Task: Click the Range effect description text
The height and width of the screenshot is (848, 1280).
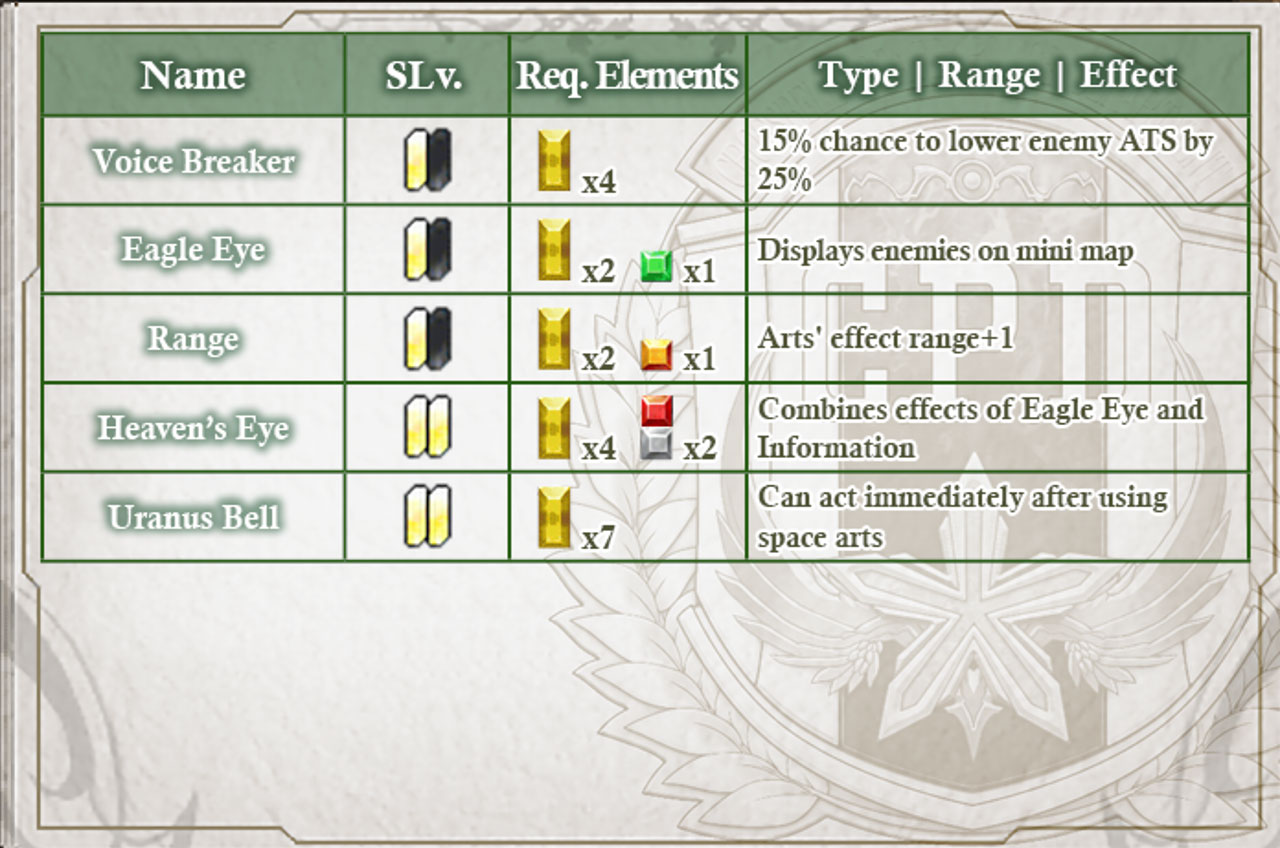Action: [885, 338]
